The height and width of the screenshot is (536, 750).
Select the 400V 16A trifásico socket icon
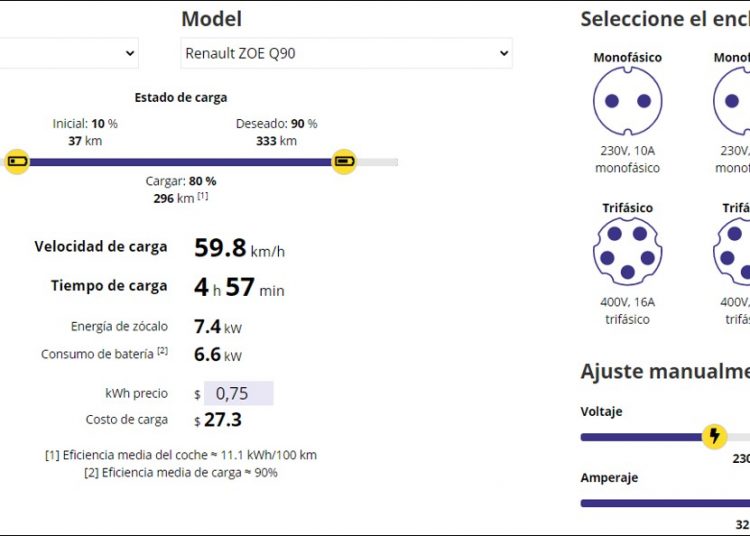pyautogui.click(x=627, y=253)
